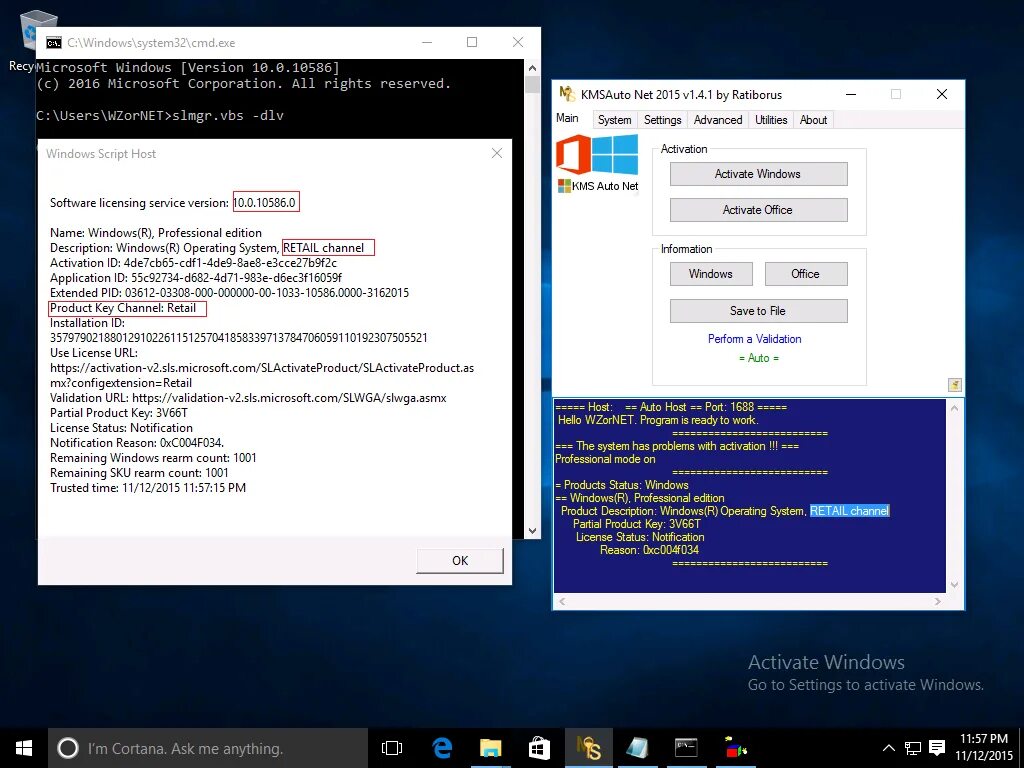Click the KMSAuto log scroll down arrow
Screen dimensions: 1024x768
click(x=954, y=584)
